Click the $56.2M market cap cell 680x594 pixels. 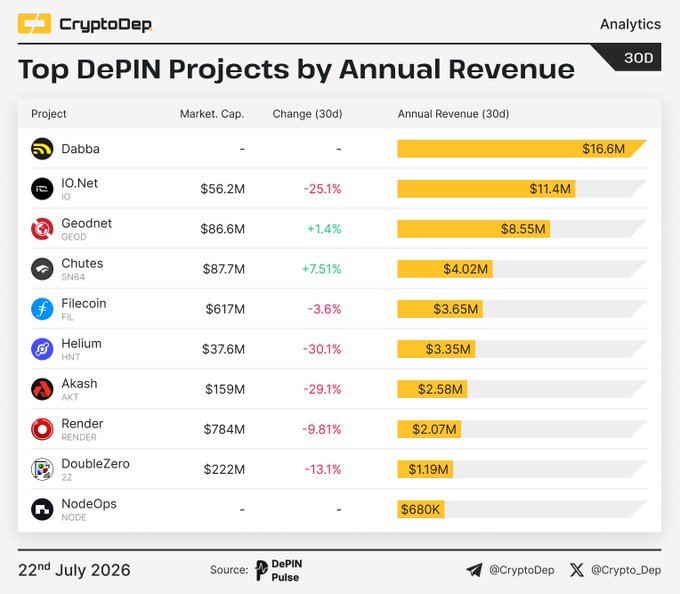coord(222,189)
